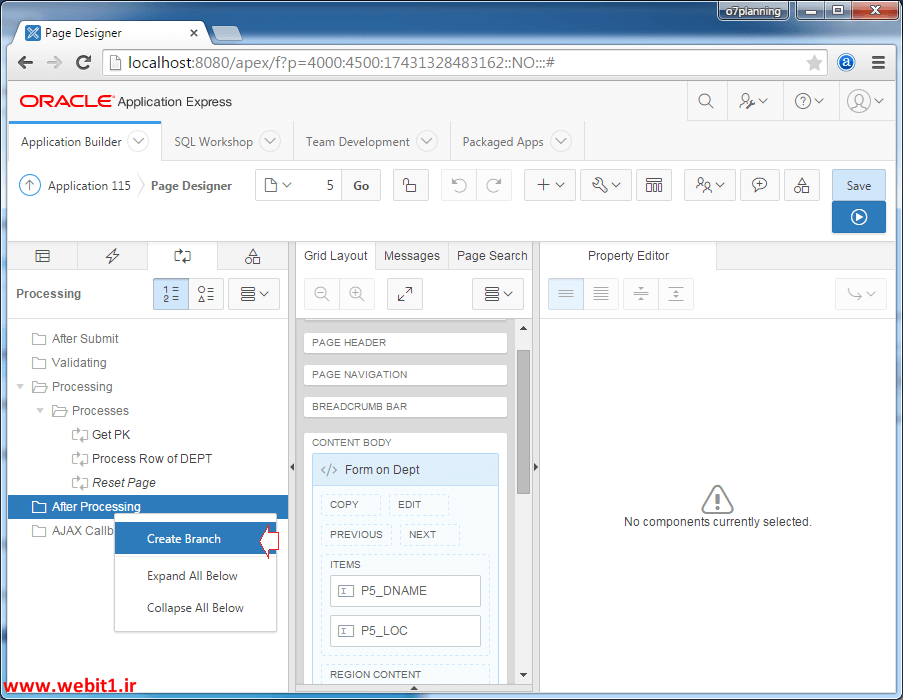Click the Zoom In magnifier in Grid Layout
The width and height of the screenshot is (903, 700).
click(354, 293)
